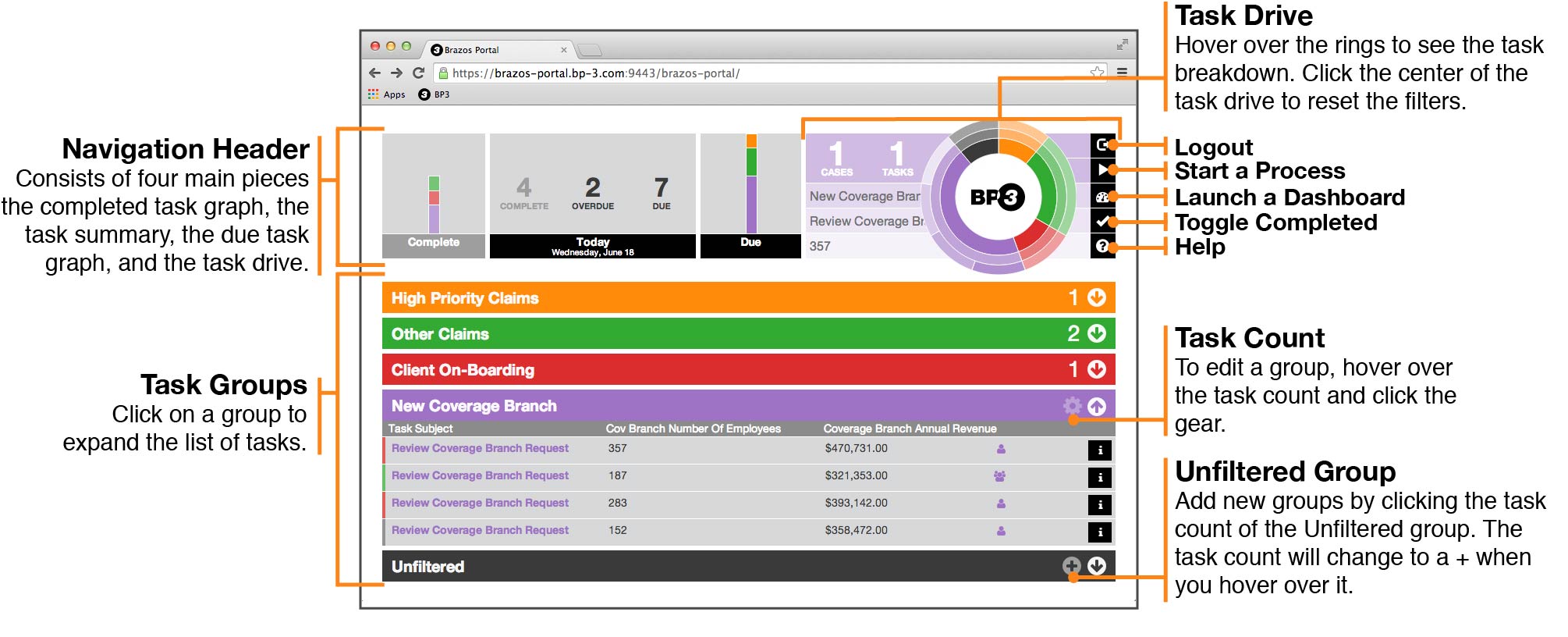Expand the Unfiltered group down arrow
The width and height of the screenshot is (1568, 637).
coord(1097,566)
